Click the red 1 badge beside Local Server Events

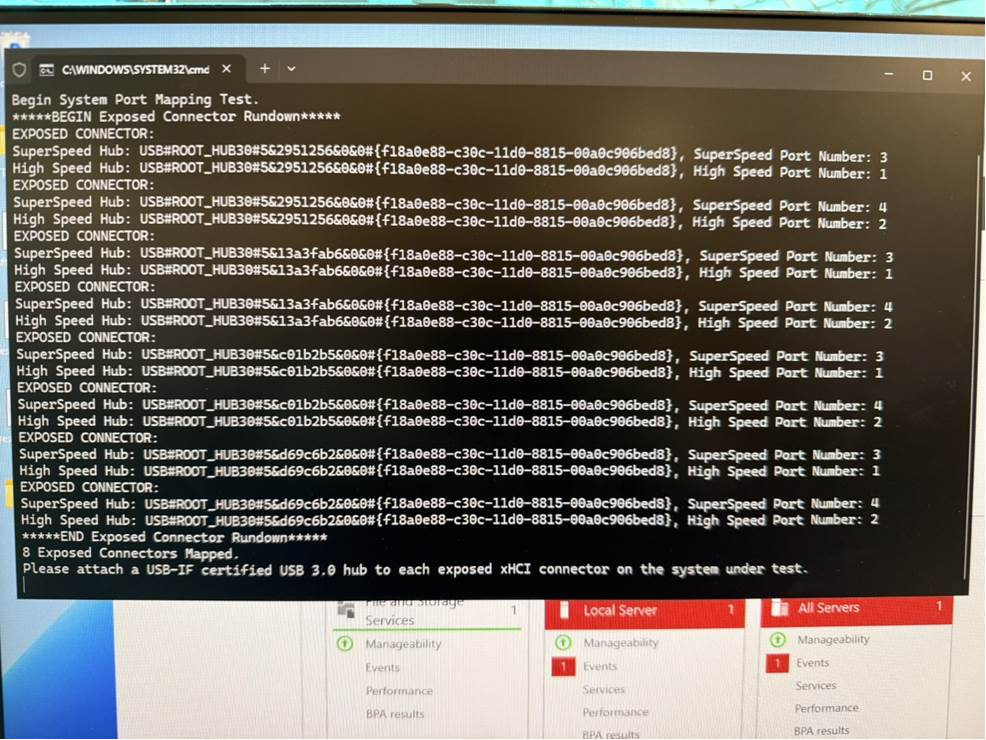point(563,666)
